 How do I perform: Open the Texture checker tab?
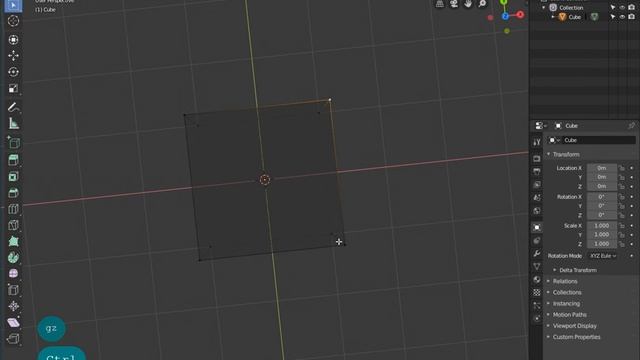pyautogui.click(x=537, y=293)
